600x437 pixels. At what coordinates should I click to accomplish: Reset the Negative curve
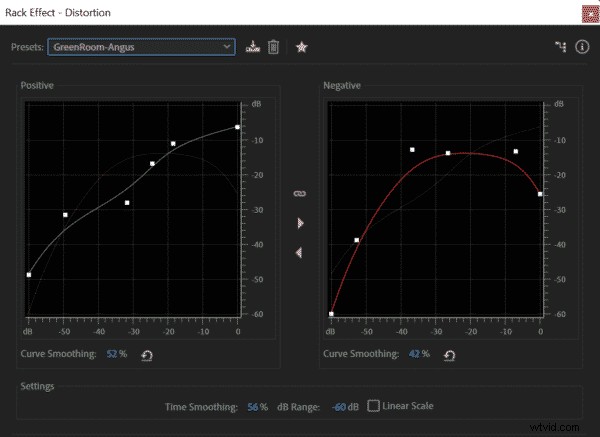pos(450,355)
